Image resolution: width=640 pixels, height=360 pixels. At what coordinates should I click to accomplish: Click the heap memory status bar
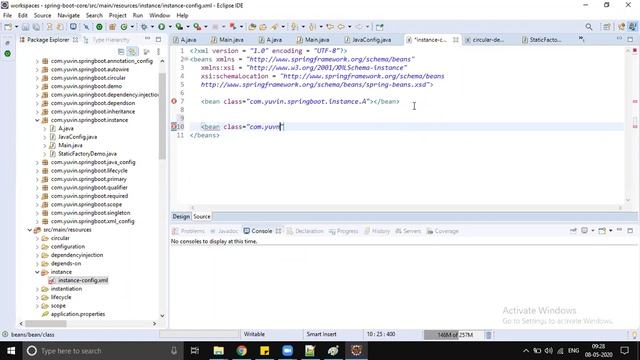454,335
